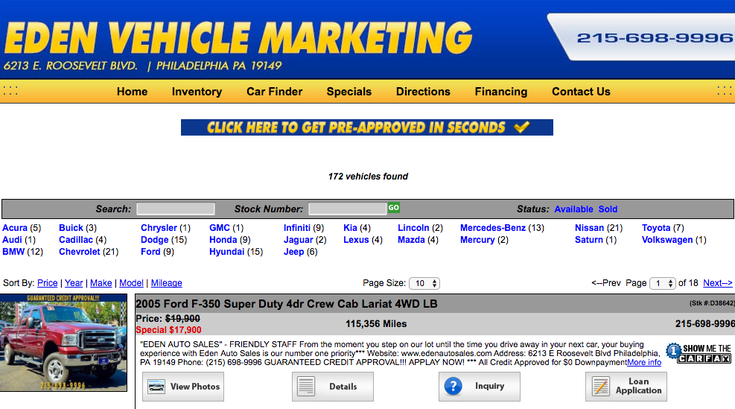Open the Loan Application button
Screen dimensions: 735x409
coord(626,387)
